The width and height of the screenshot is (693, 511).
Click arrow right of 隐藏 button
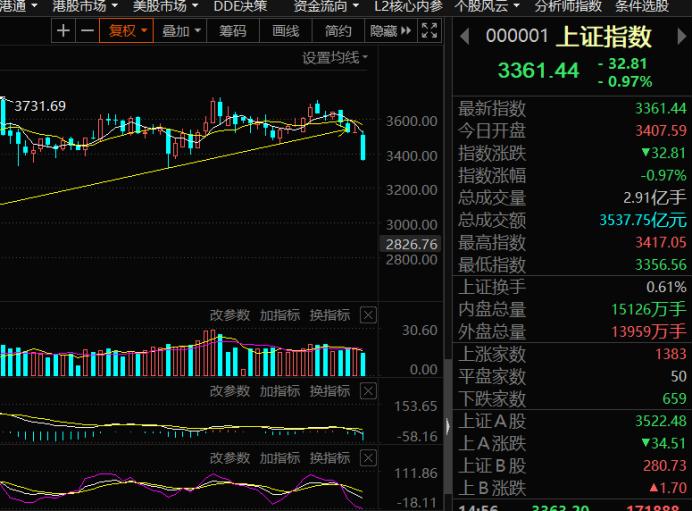[x=405, y=31]
